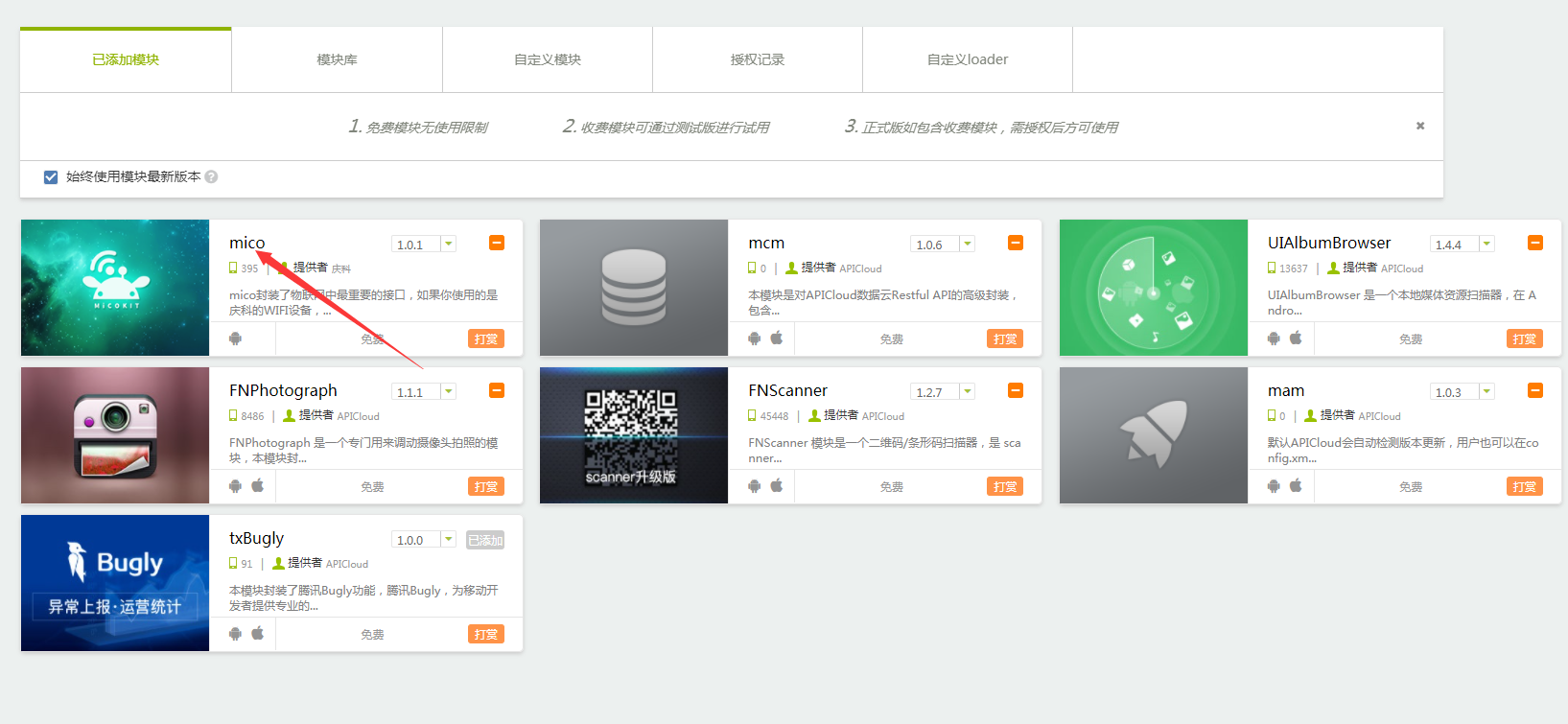Viewport: 1568px width, 724px height.
Task: Click the Apple icon on FNScanner card
Action: (777, 485)
